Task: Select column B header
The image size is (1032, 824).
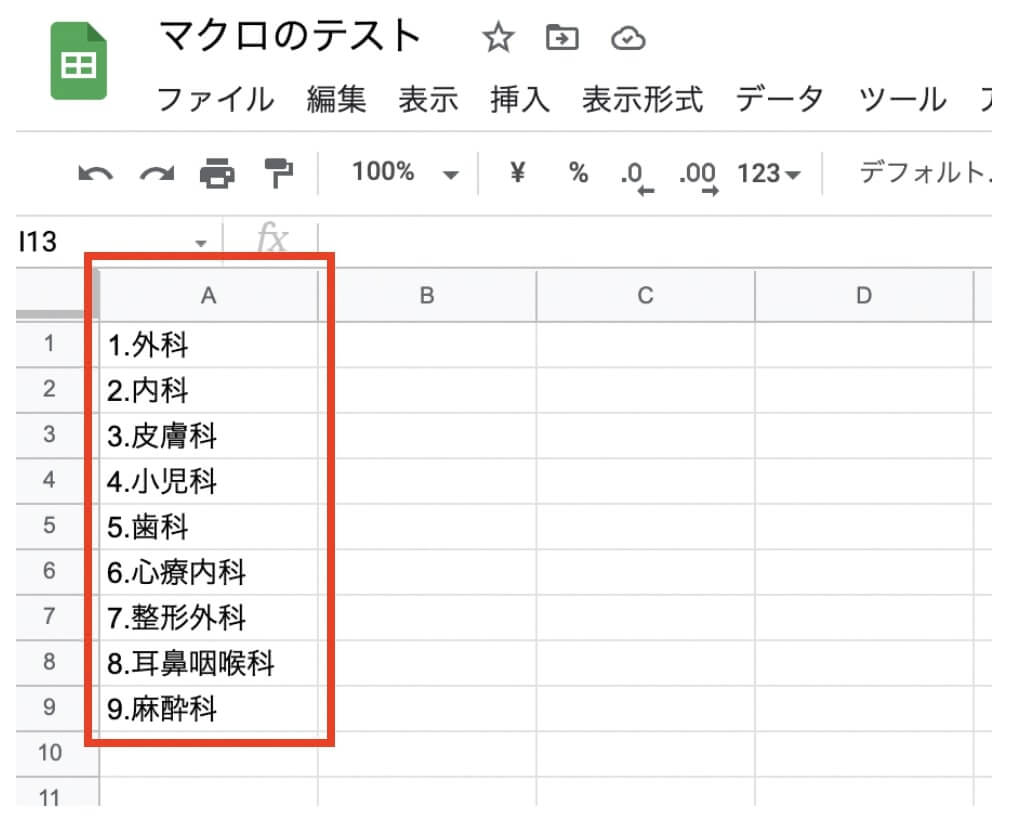Action: [x=426, y=296]
